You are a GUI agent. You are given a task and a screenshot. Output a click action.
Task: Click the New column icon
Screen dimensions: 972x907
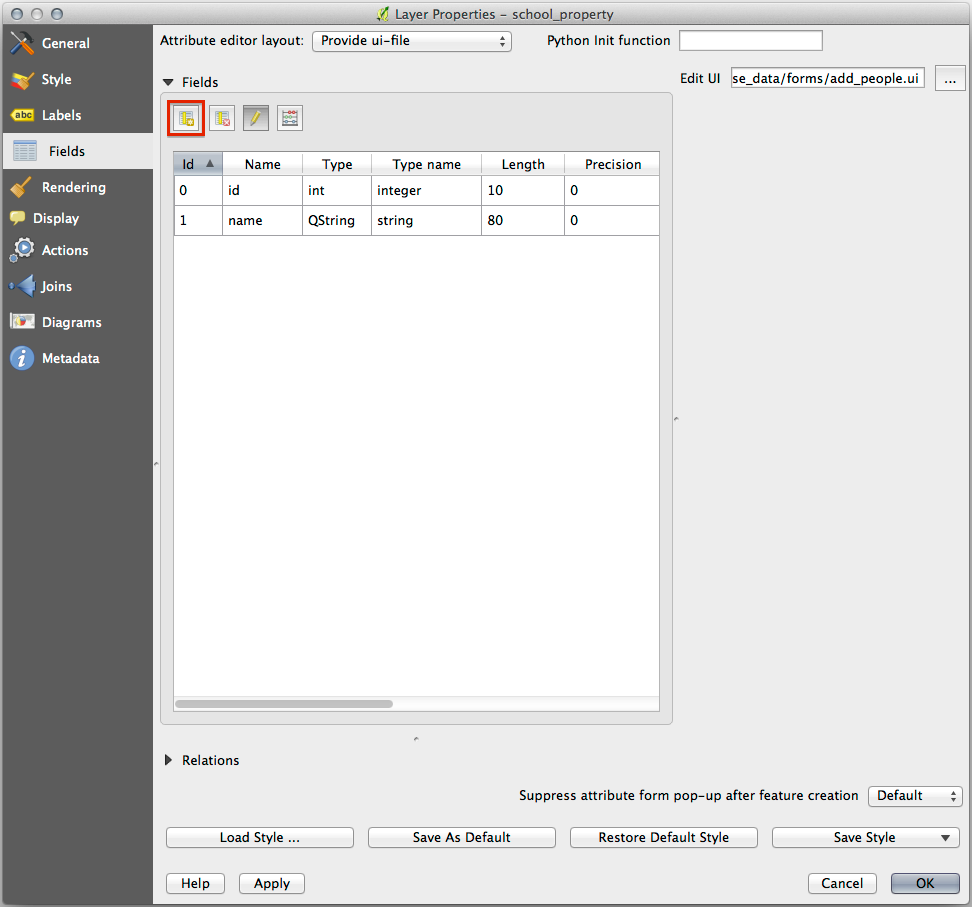(x=186, y=118)
